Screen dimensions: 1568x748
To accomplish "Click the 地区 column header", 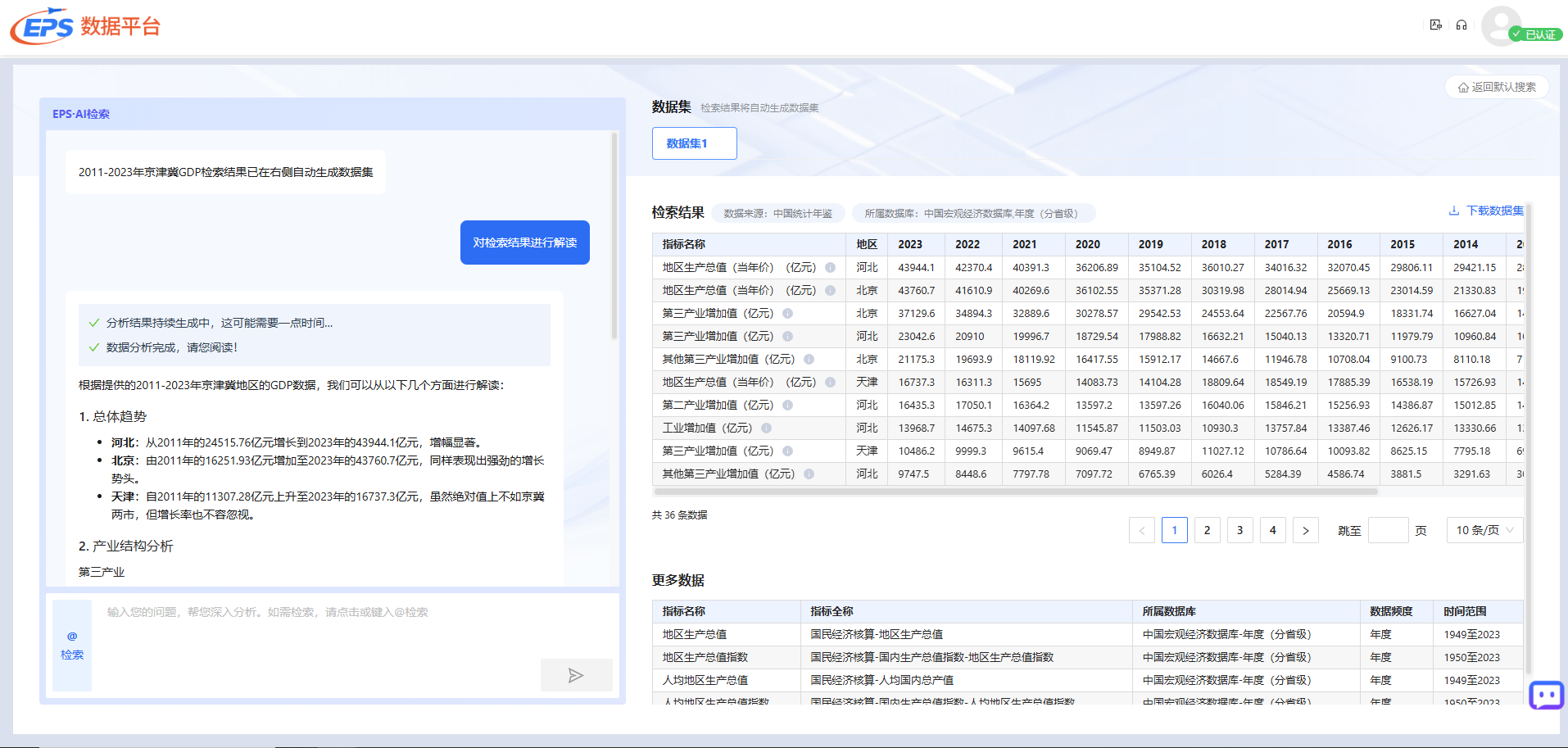I will pyautogui.click(x=867, y=244).
